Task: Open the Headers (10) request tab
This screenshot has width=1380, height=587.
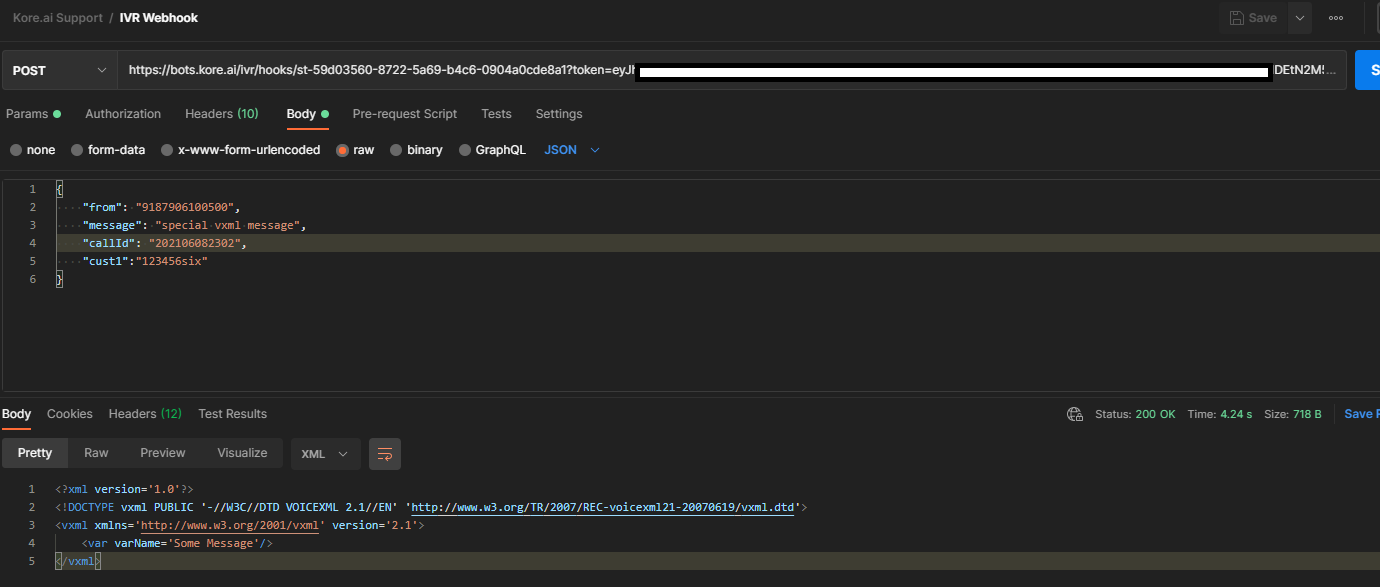Action: pos(222,114)
